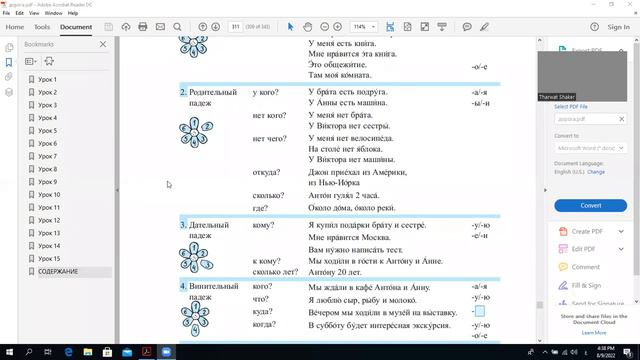Screen dimensions: 640x360
Task: Click the full screen mode icon
Action: [424, 27]
